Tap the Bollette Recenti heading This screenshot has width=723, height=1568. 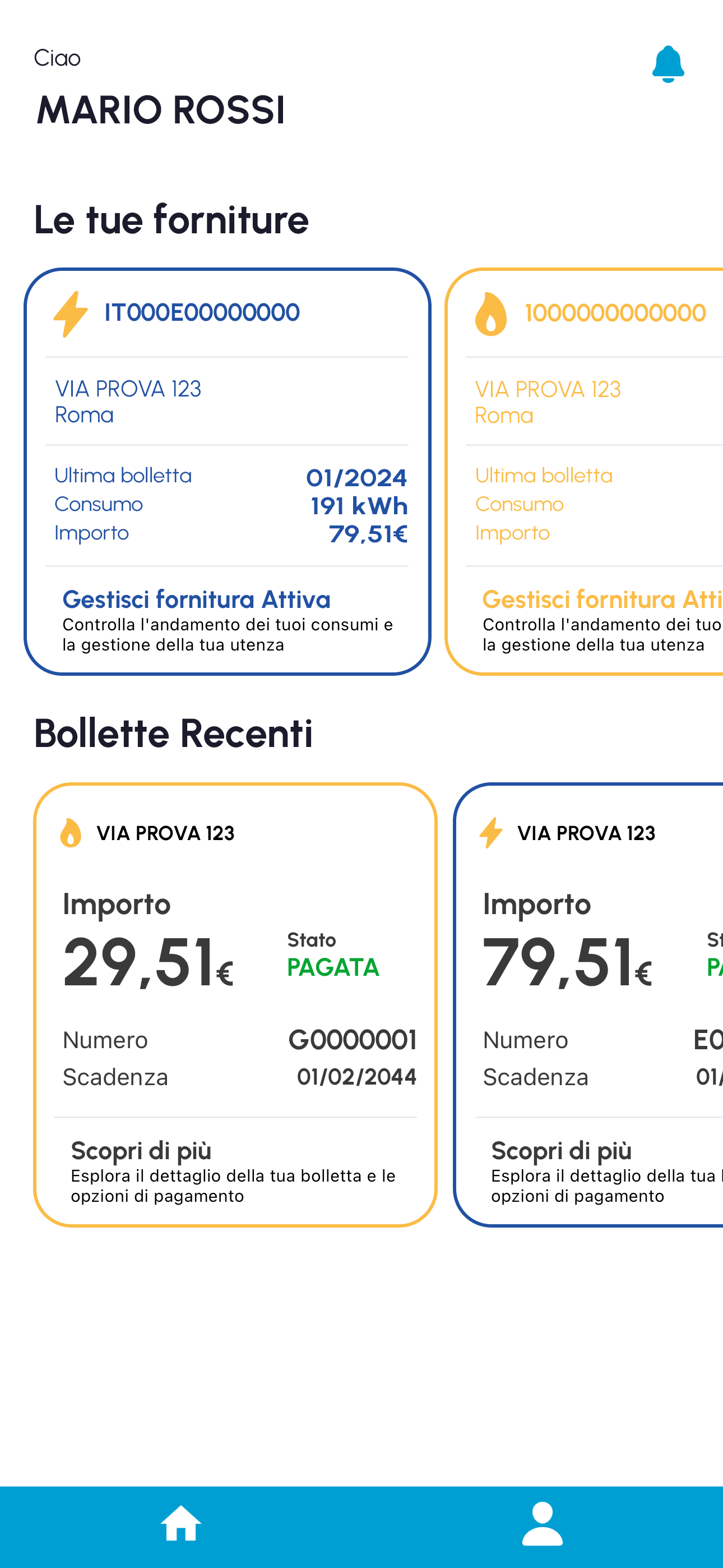pyautogui.click(x=173, y=733)
